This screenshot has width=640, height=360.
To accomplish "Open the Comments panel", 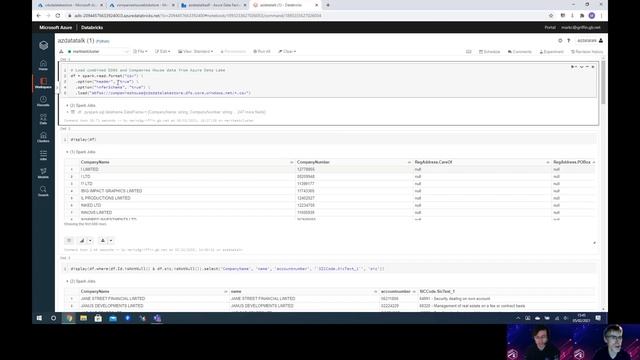I will [520, 52].
